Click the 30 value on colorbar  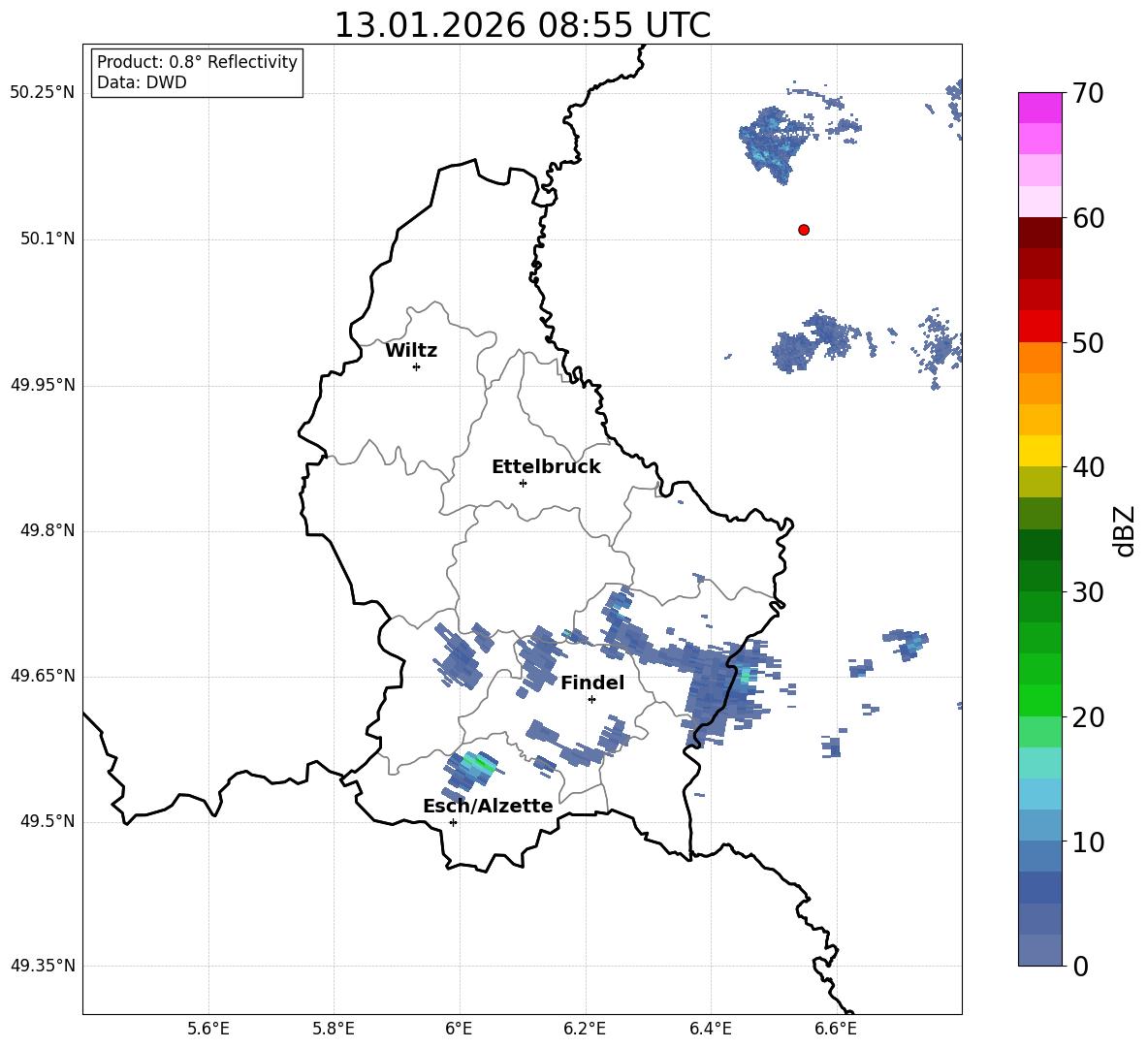pos(1088,592)
